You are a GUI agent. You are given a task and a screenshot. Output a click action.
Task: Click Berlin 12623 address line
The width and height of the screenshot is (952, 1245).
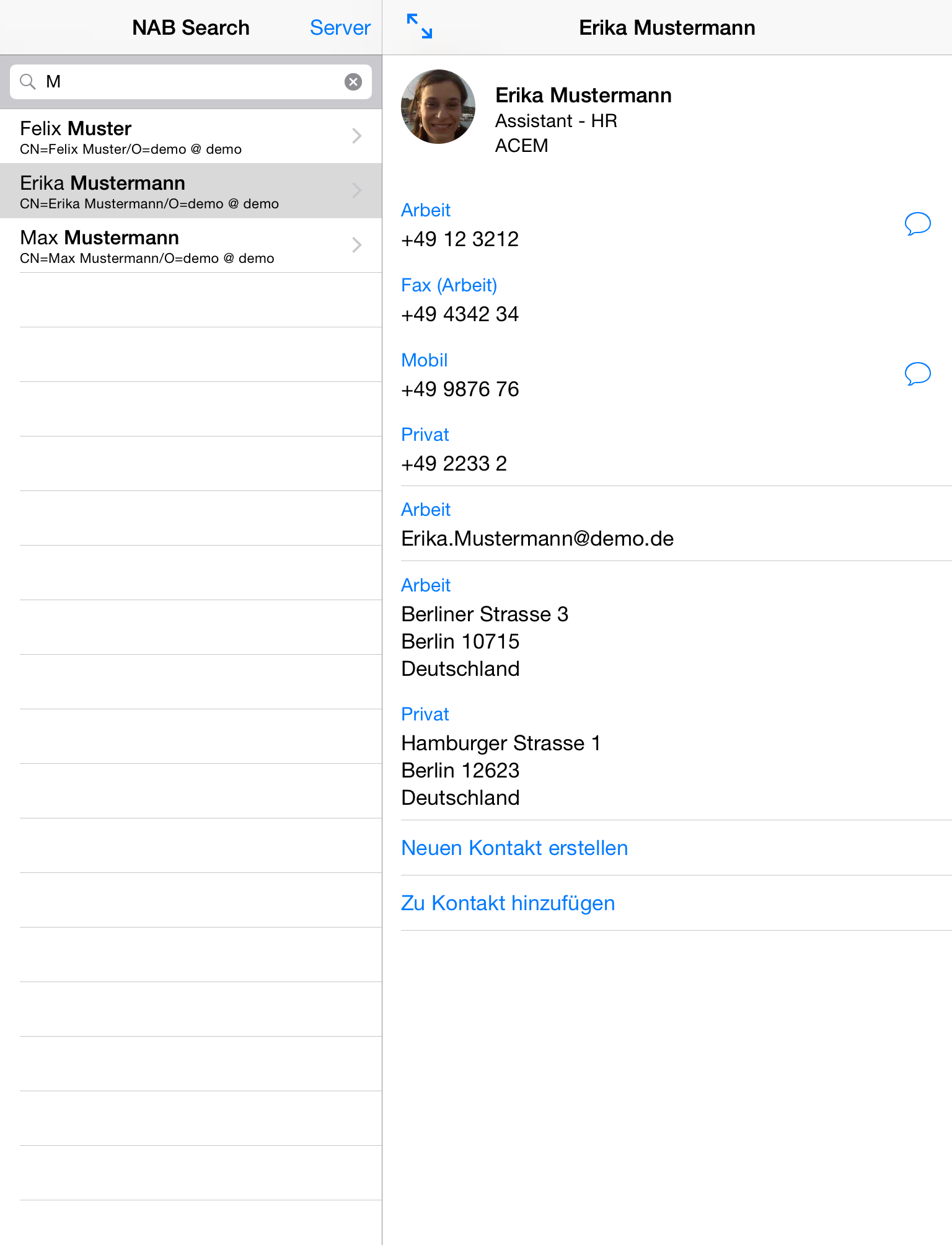tap(461, 771)
